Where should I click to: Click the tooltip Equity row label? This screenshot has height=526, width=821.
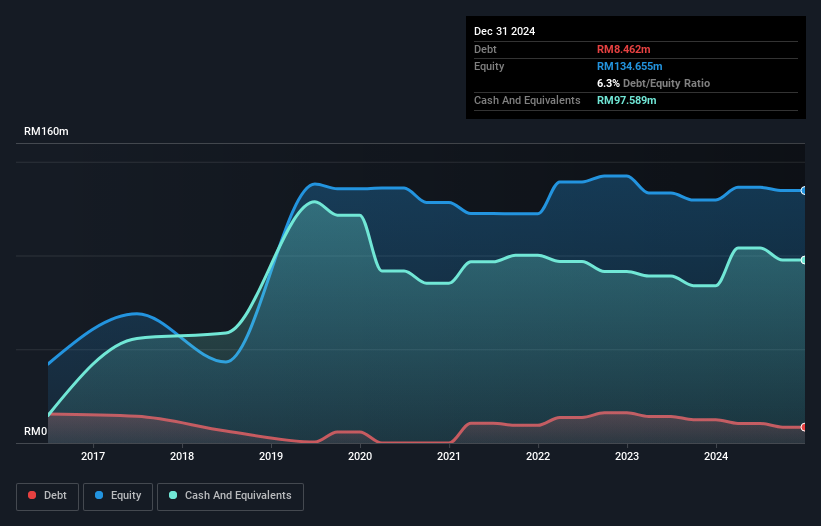[489, 66]
